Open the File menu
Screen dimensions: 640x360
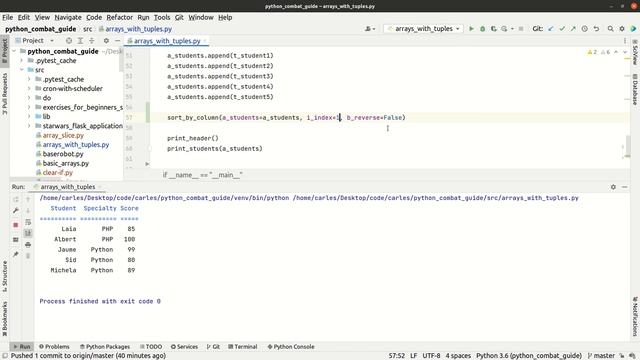coord(8,17)
